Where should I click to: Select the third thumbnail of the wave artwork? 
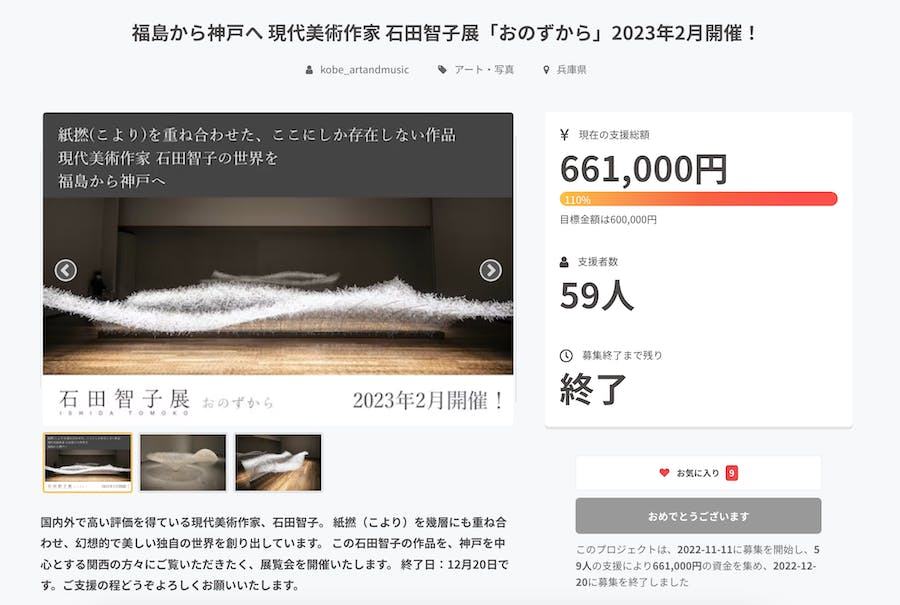coord(278,463)
